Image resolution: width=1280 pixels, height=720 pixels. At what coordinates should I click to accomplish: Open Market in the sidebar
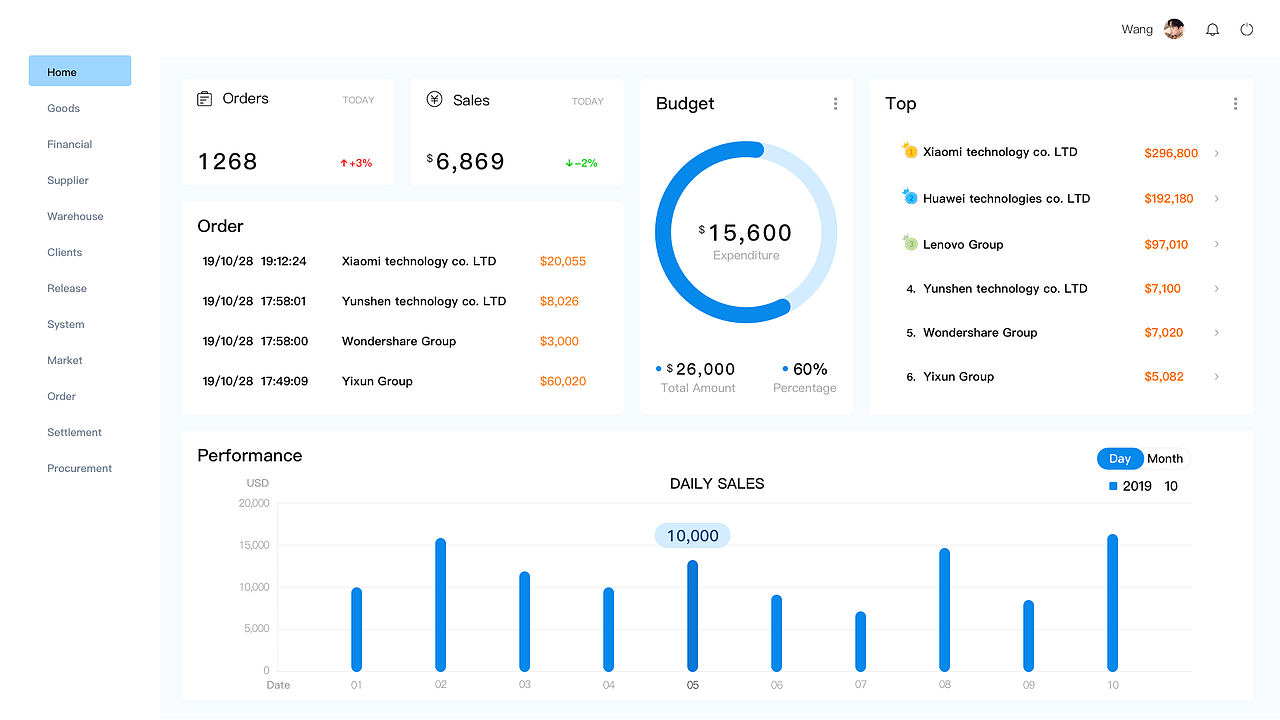tap(65, 360)
